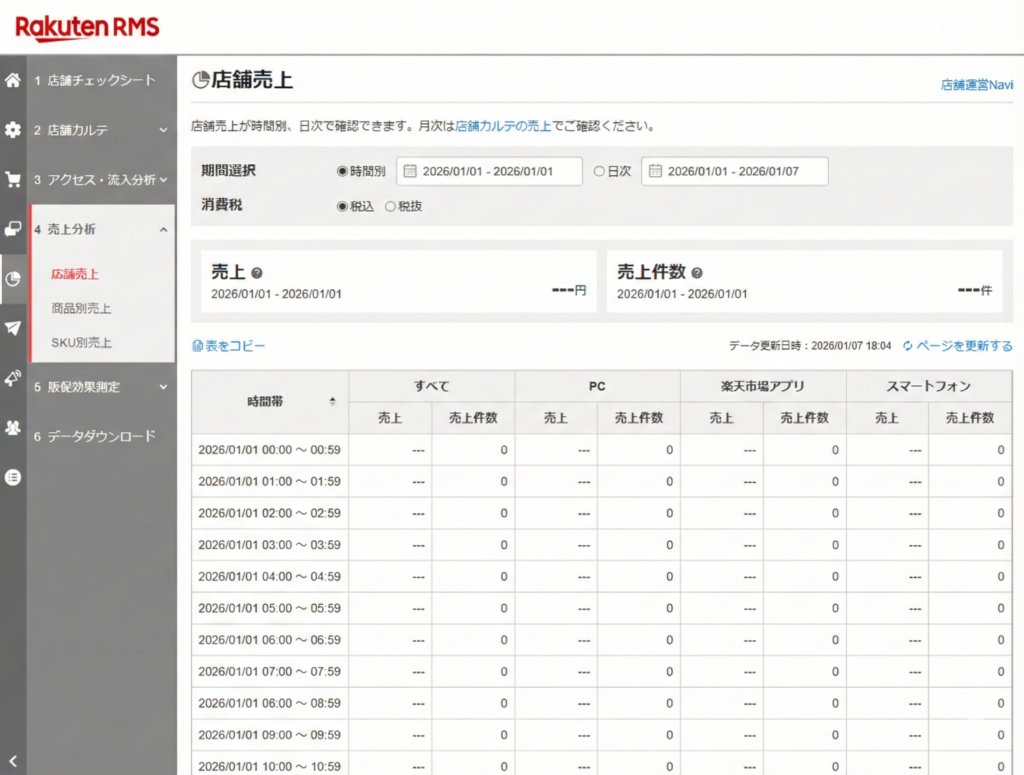Click the megaphone promotion sidebar icon
The width and height of the screenshot is (1024, 775).
12,378
